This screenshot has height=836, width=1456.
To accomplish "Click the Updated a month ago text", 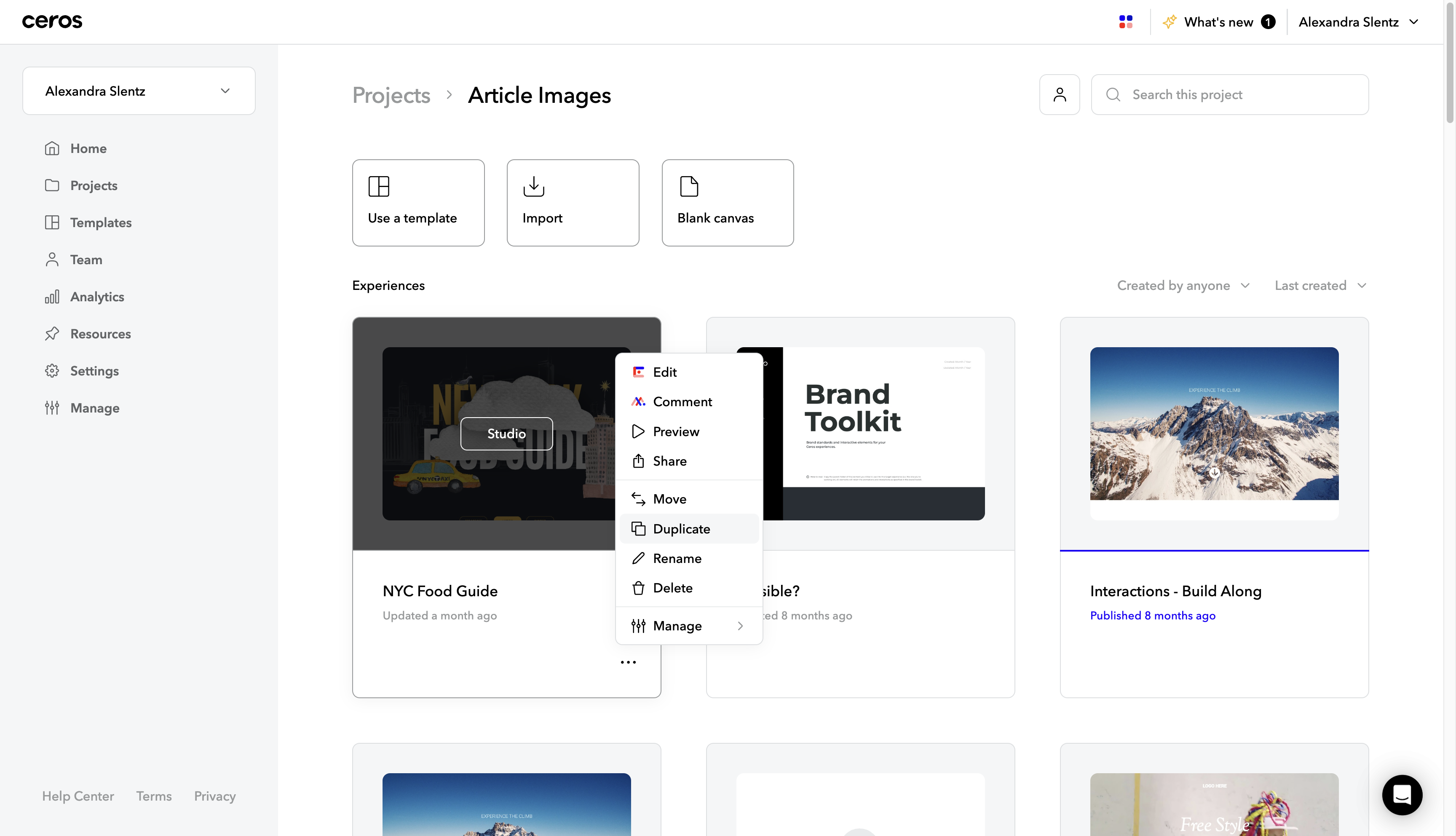I will (x=439, y=616).
